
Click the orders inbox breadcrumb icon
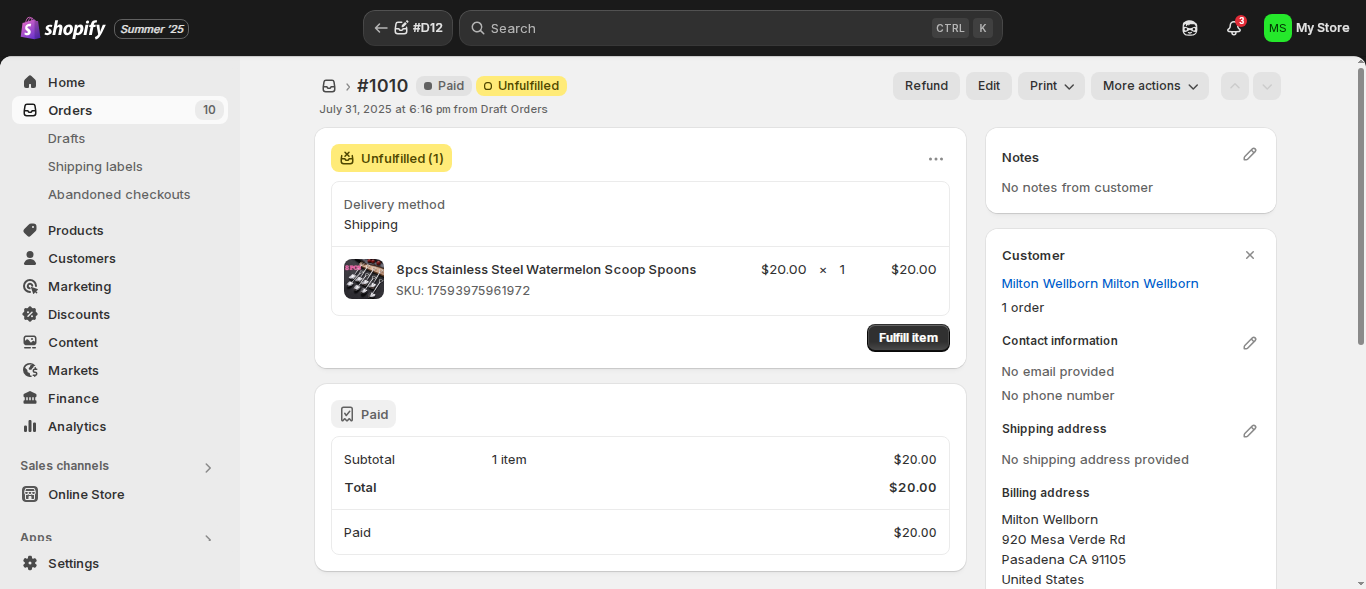[329, 86]
